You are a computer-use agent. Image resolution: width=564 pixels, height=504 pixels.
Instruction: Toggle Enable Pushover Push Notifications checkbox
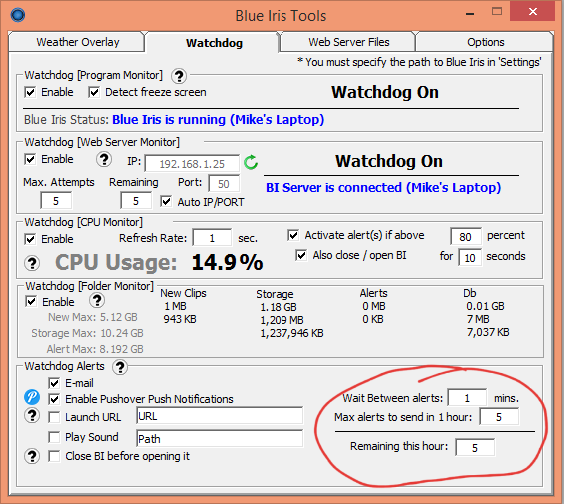(x=54, y=399)
